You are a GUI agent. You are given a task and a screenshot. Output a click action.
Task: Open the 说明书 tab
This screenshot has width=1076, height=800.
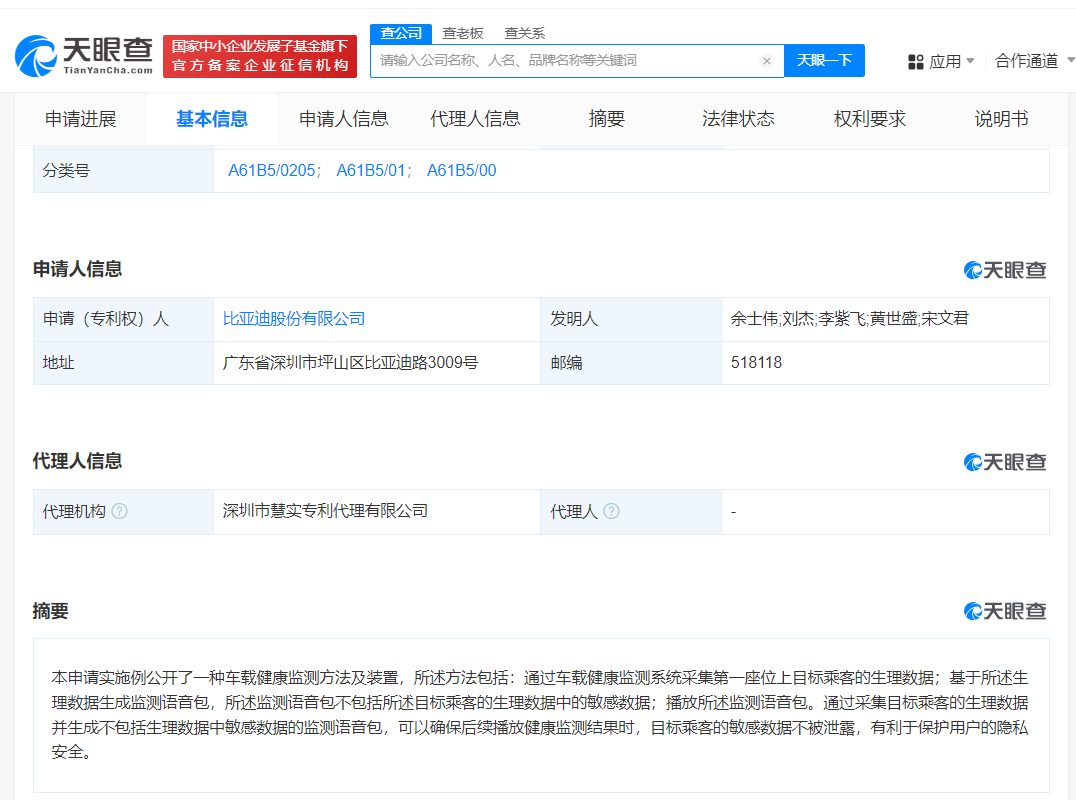click(x=1000, y=118)
